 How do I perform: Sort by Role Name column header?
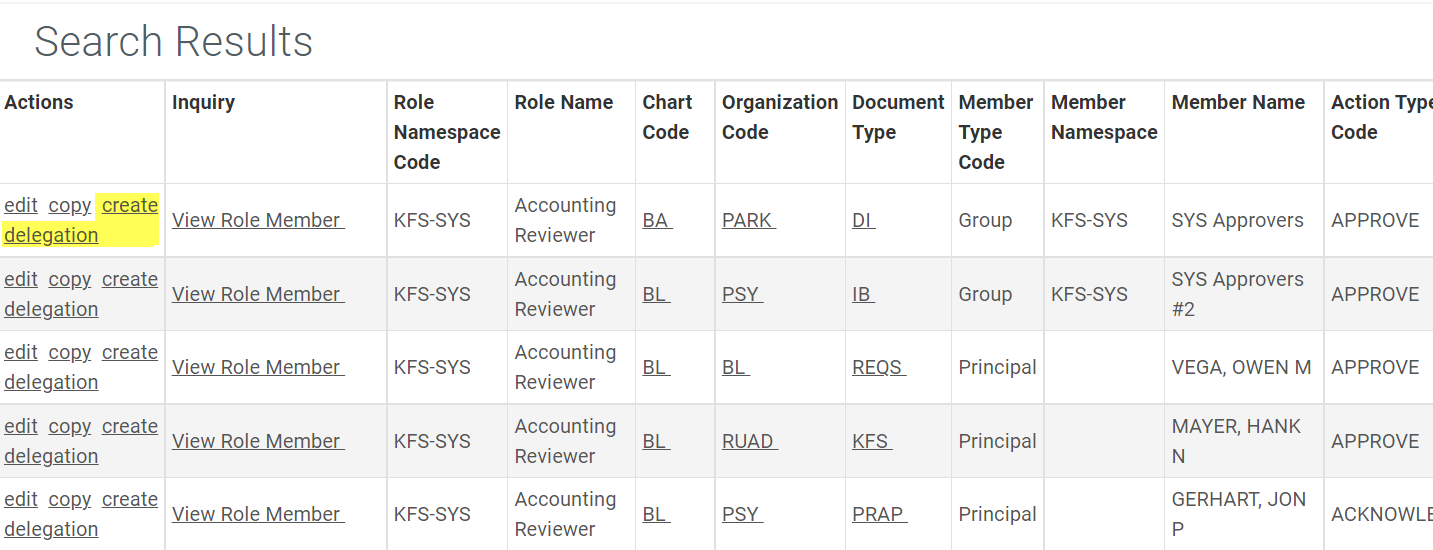[564, 103]
